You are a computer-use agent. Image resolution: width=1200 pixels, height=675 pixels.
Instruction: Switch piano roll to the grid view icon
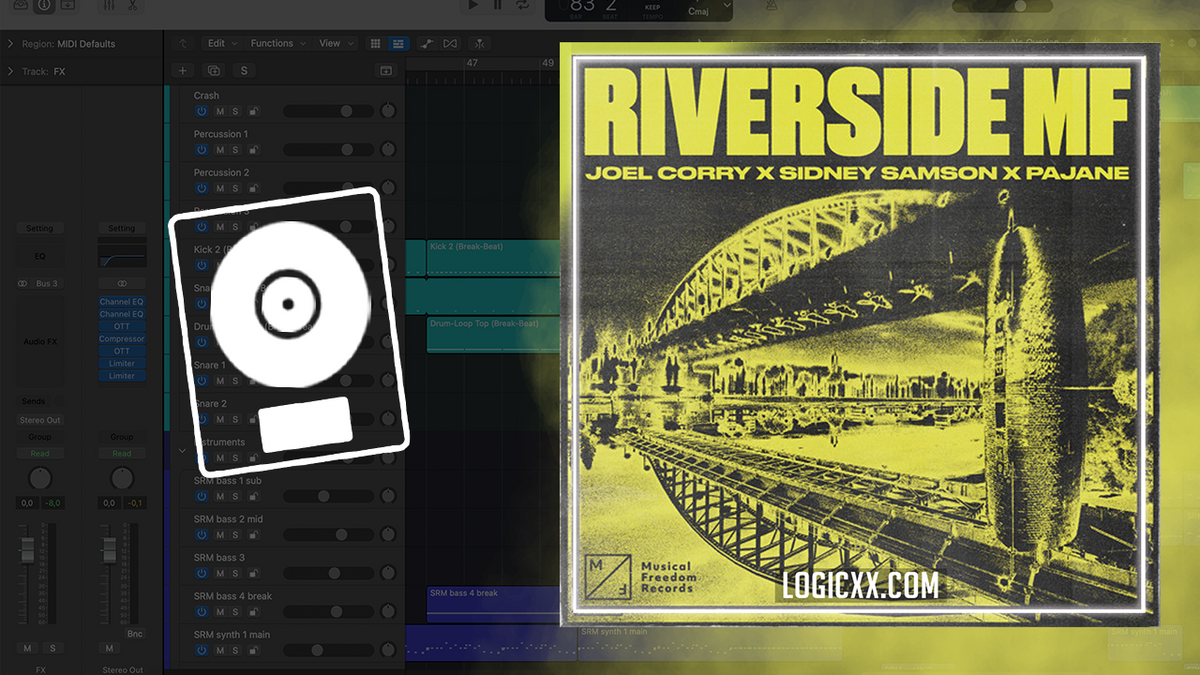point(375,44)
